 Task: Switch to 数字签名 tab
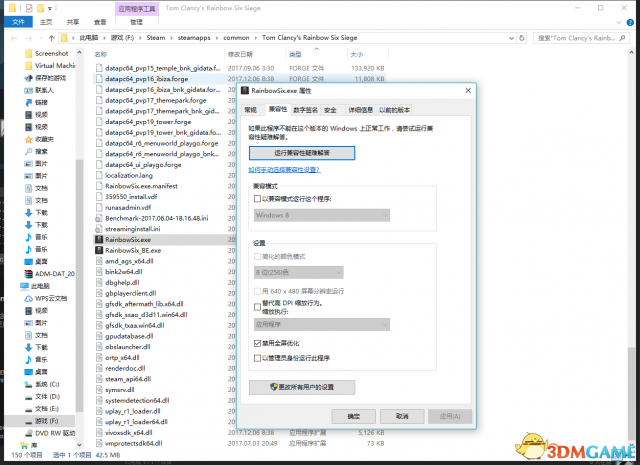[x=305, y=110]
